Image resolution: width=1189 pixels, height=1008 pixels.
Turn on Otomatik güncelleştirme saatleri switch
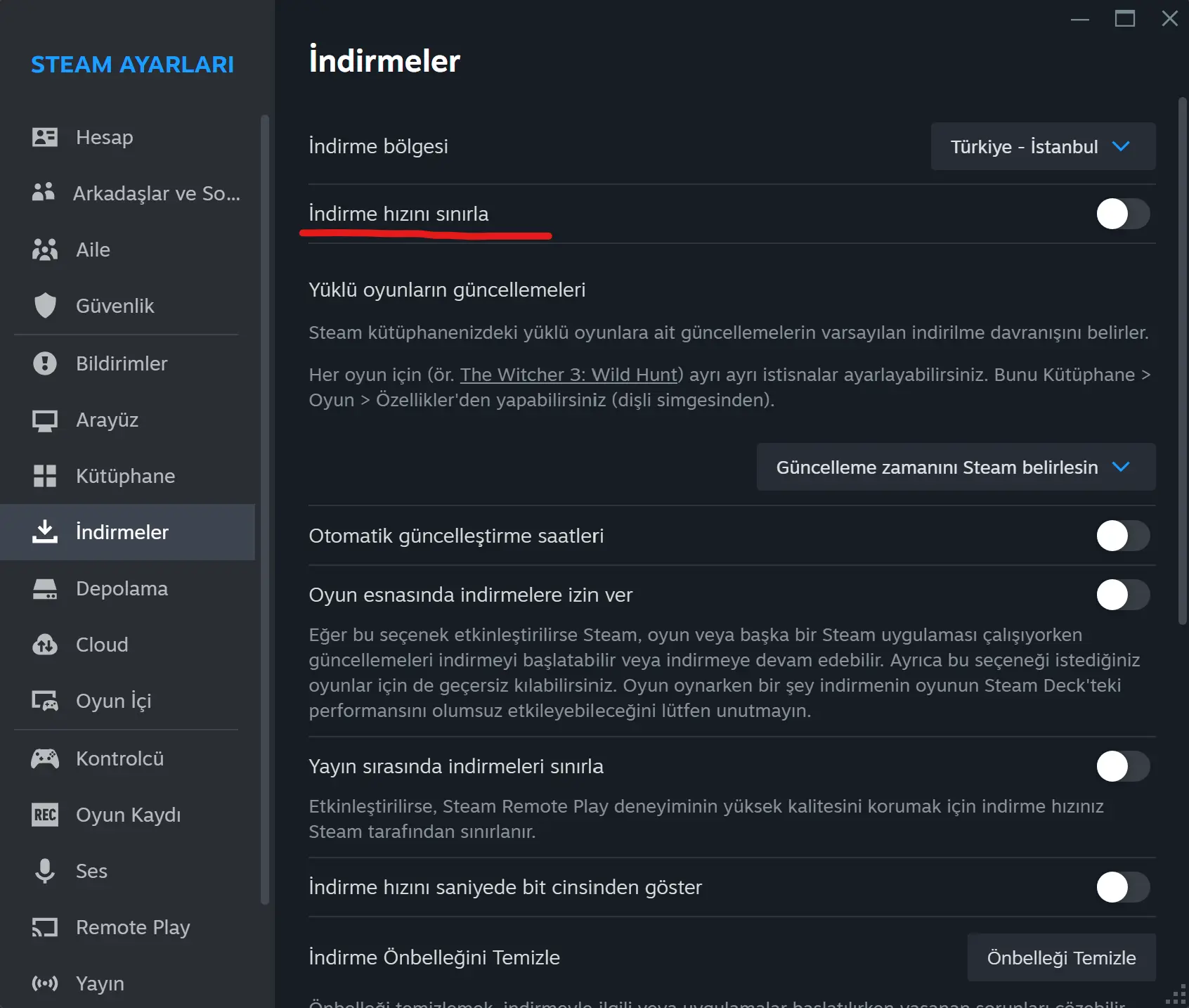[1123, 536]
